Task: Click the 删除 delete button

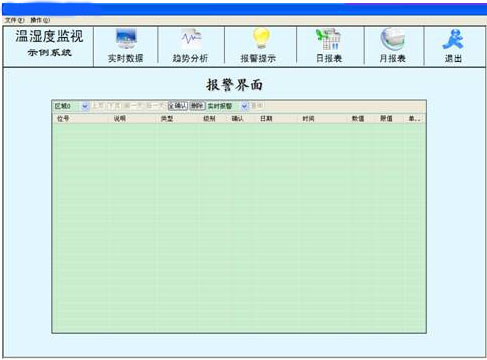Action: point(197,106)
